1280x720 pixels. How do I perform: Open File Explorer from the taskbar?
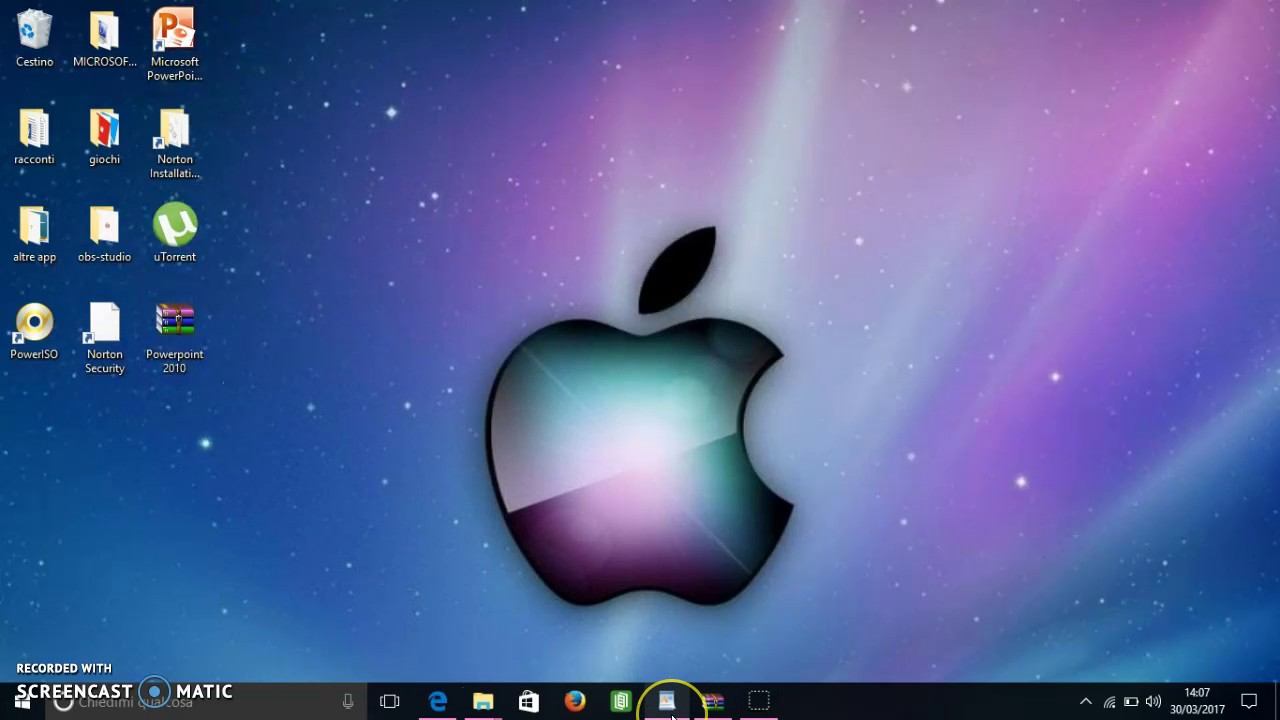click(x=483, y=702)
